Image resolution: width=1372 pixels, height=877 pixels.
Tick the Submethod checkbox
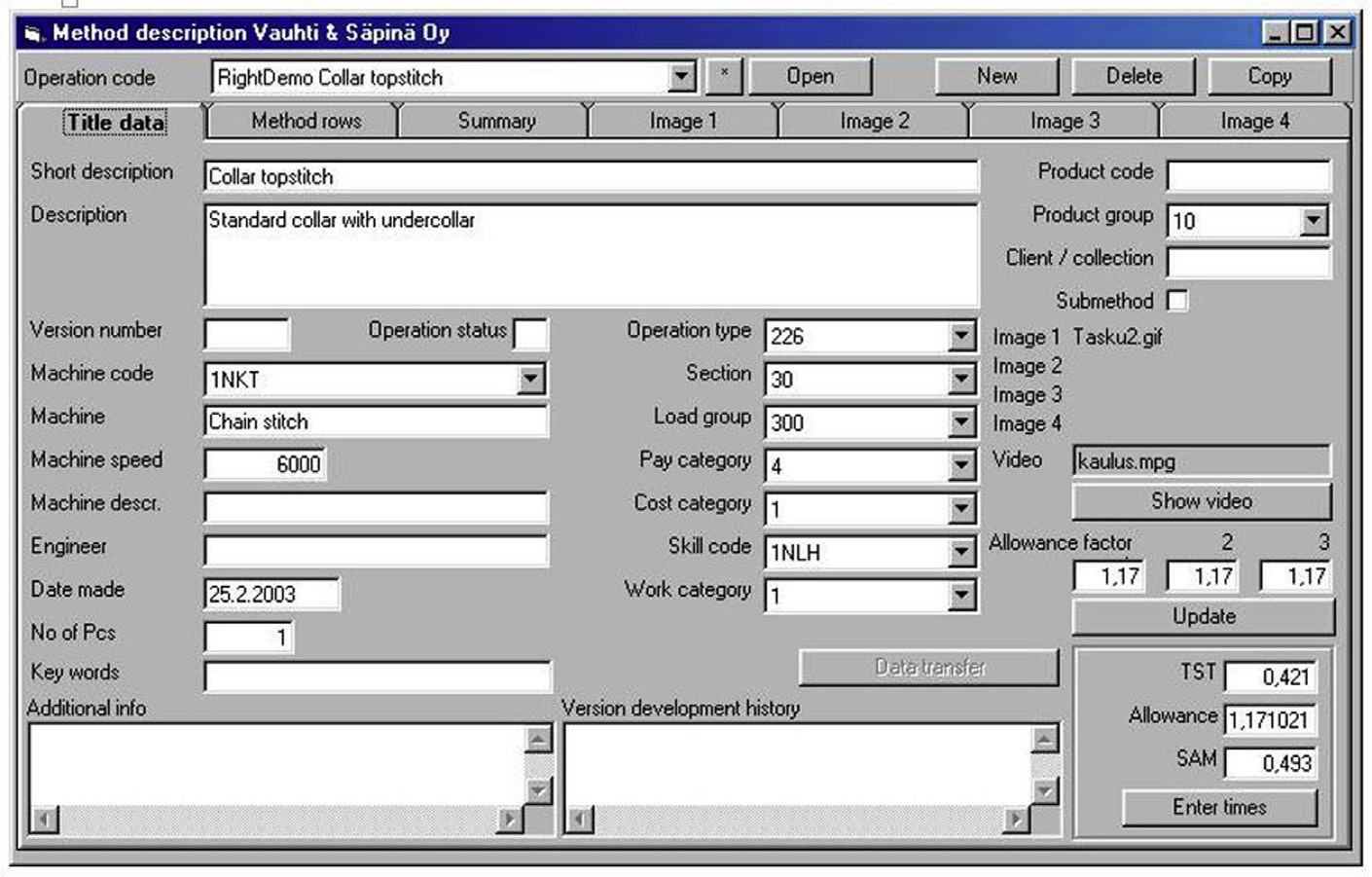1177,301
